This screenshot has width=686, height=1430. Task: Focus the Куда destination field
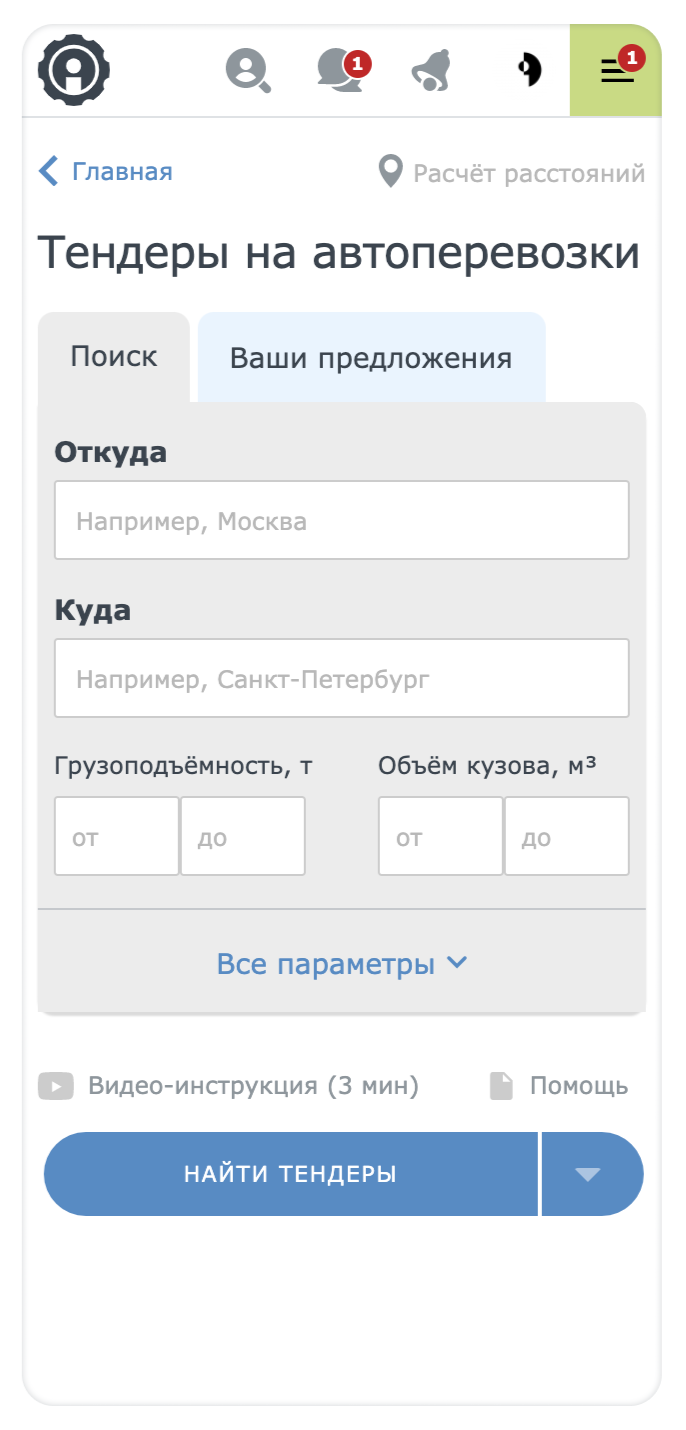pyautogui.click(x=342, y=678)
